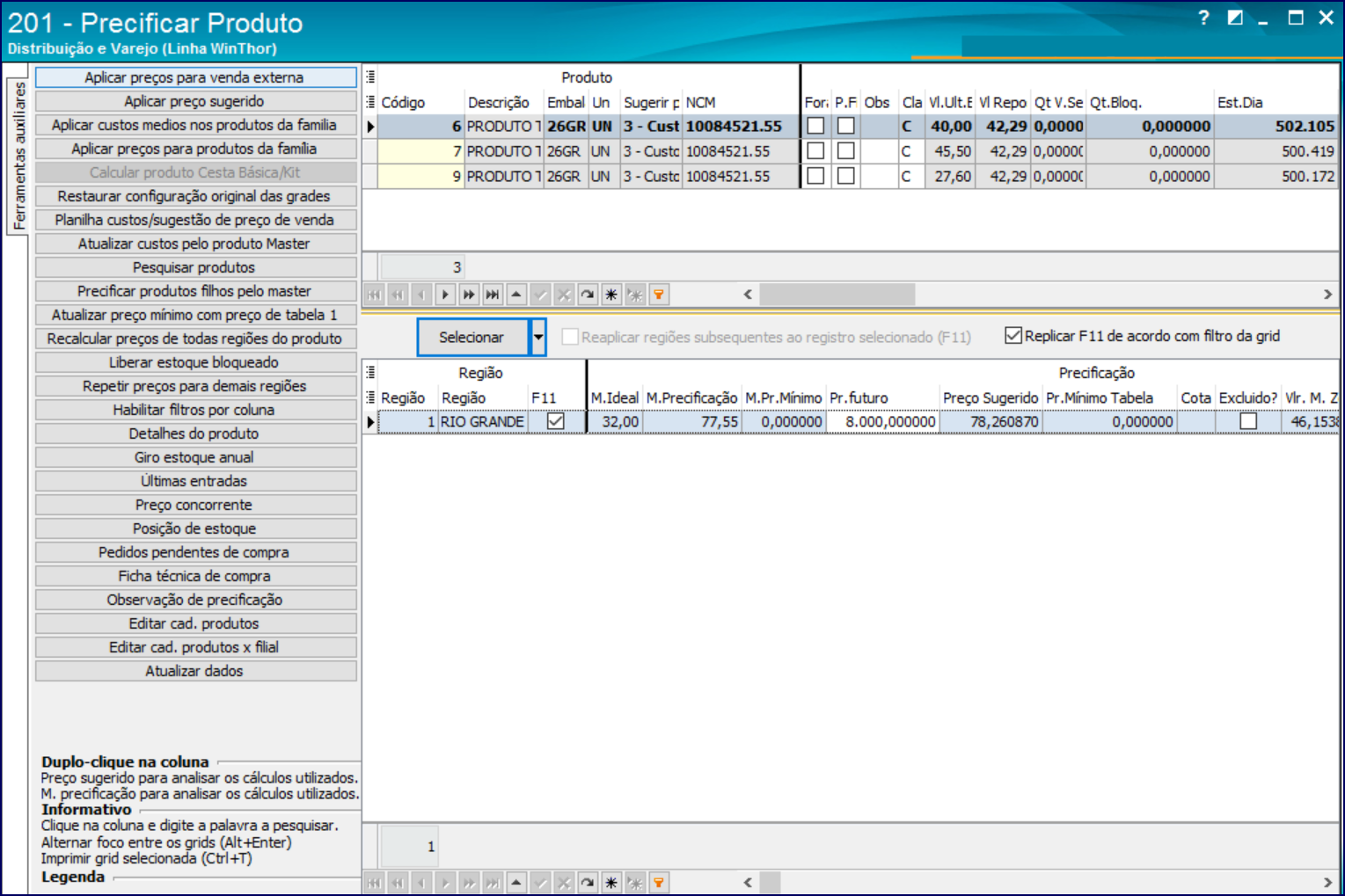Viewport: 1345px width, 896px height.
Task: Toggle P.F checkbox for product code 7
Action: tap(846, 151)
